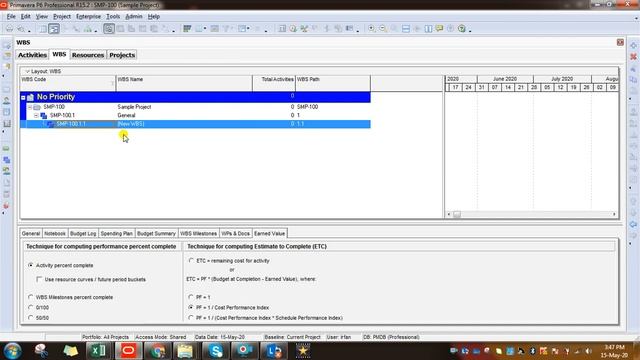
Task: Click the Gantt horizontal scrollbar thumb
Action: [457, 214]
